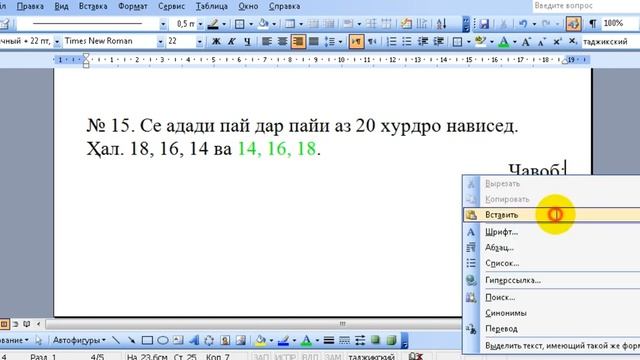The image size is (640, 360).
Task: Open the line style dropdown
Action: (163, 24)
